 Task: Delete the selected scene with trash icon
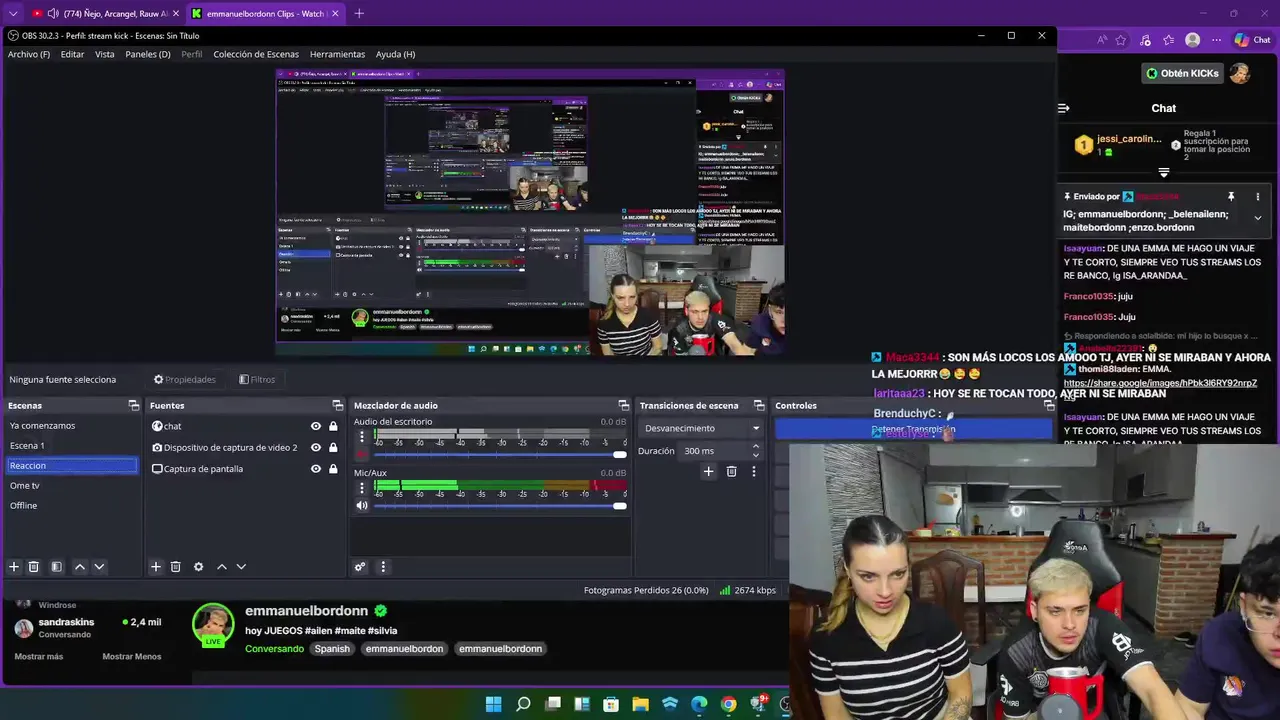(x=33, y=567)
